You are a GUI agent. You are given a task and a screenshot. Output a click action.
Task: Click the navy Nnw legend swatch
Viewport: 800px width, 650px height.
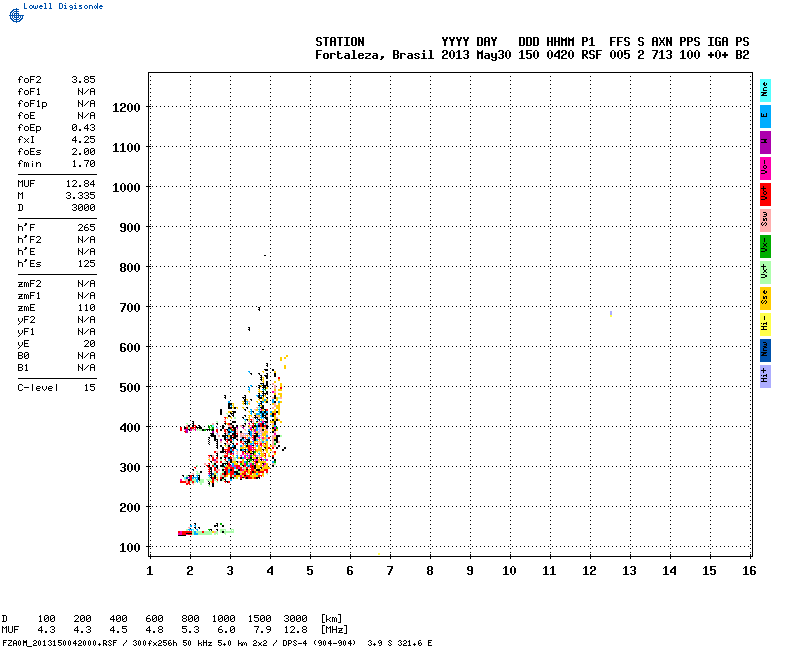[765, 351]
